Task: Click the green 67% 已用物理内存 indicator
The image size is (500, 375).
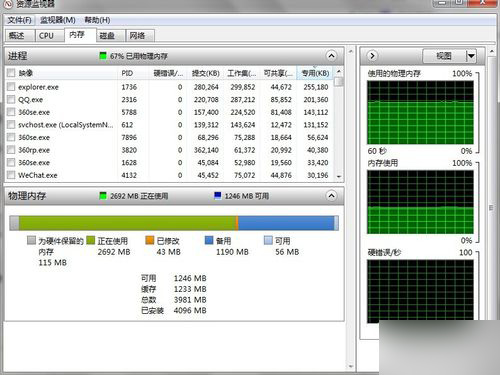Action: click(x=103, y=56)
